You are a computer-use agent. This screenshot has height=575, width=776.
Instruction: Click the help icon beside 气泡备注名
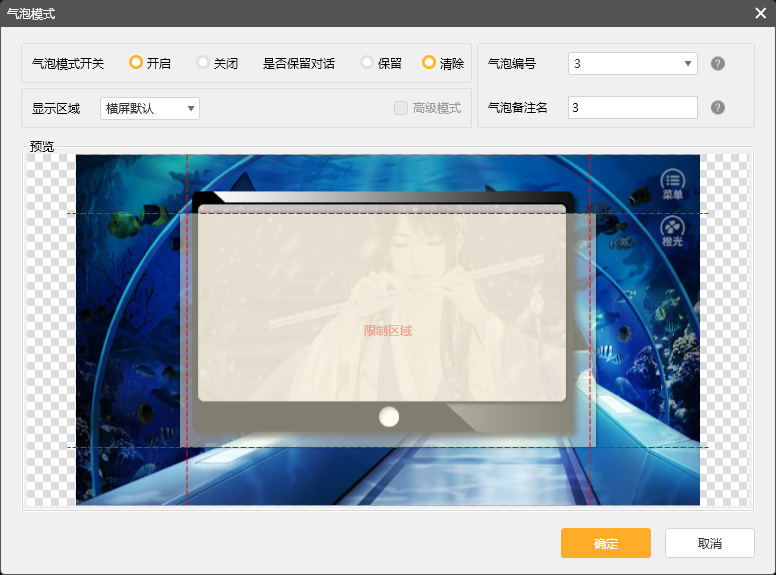click(x=717, y=107)
